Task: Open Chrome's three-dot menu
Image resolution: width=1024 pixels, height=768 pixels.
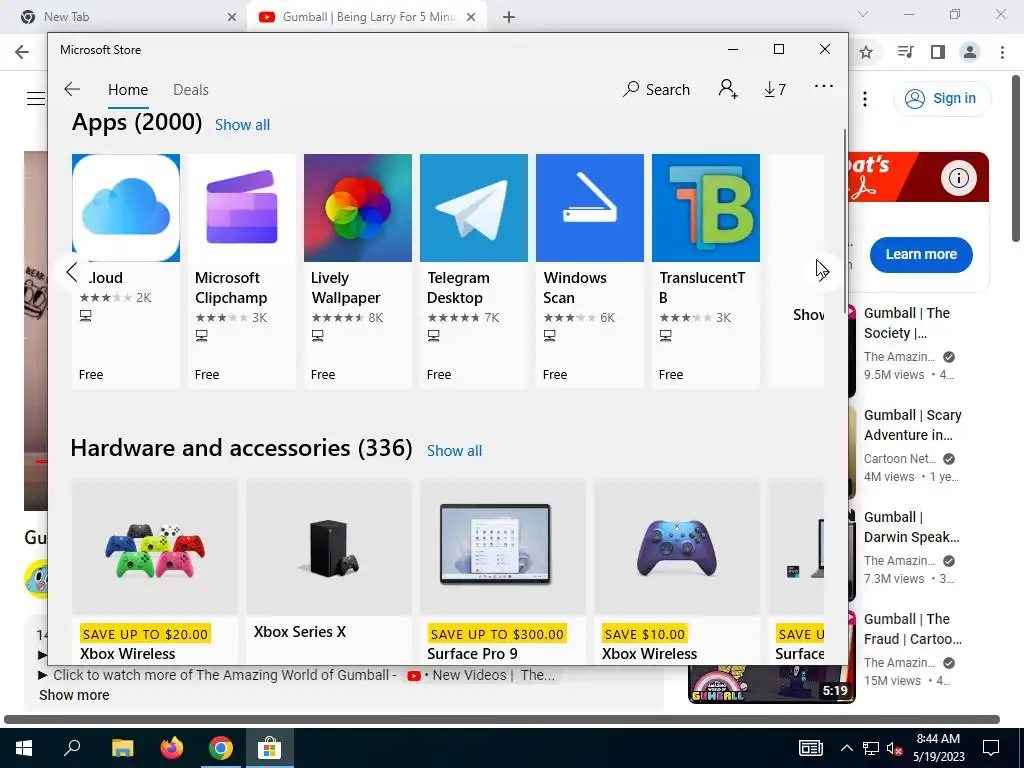Action: 1002,52
